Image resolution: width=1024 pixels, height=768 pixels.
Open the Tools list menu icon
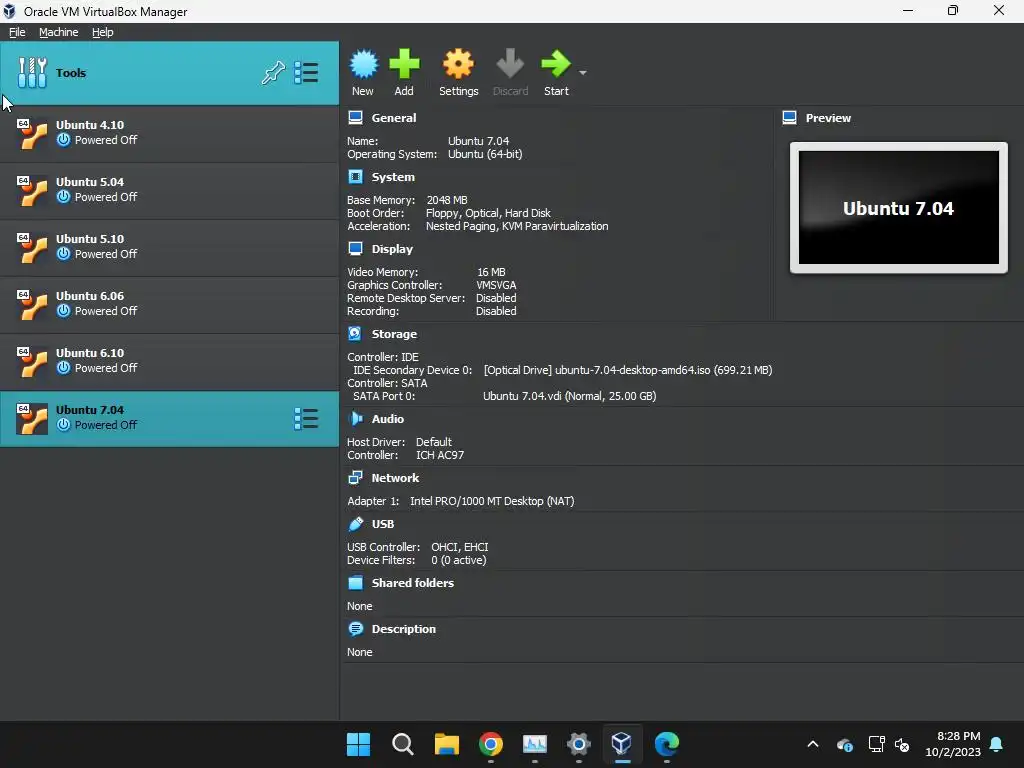306,72
